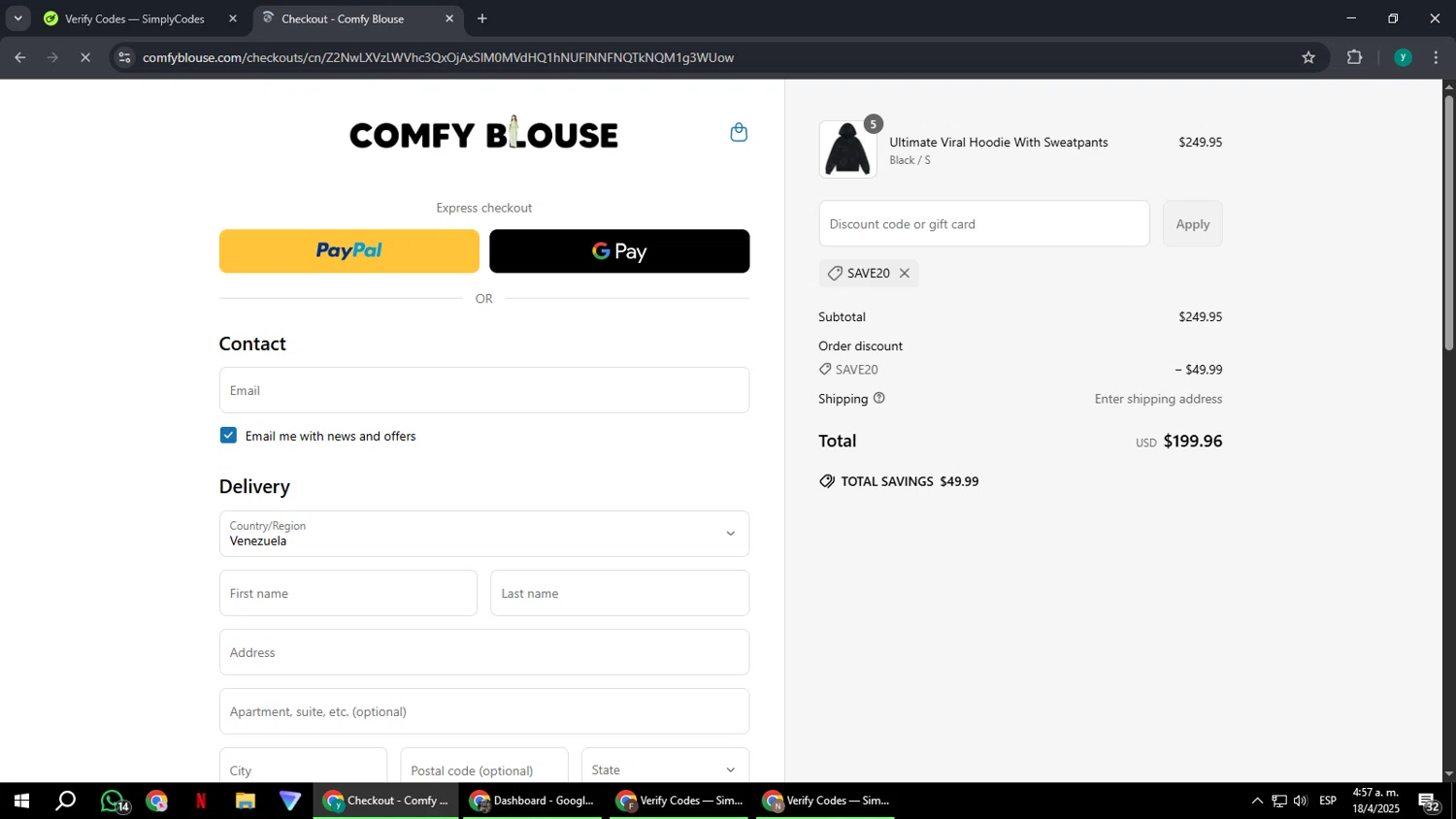Open Windows taskbar search

coord(65,801)
